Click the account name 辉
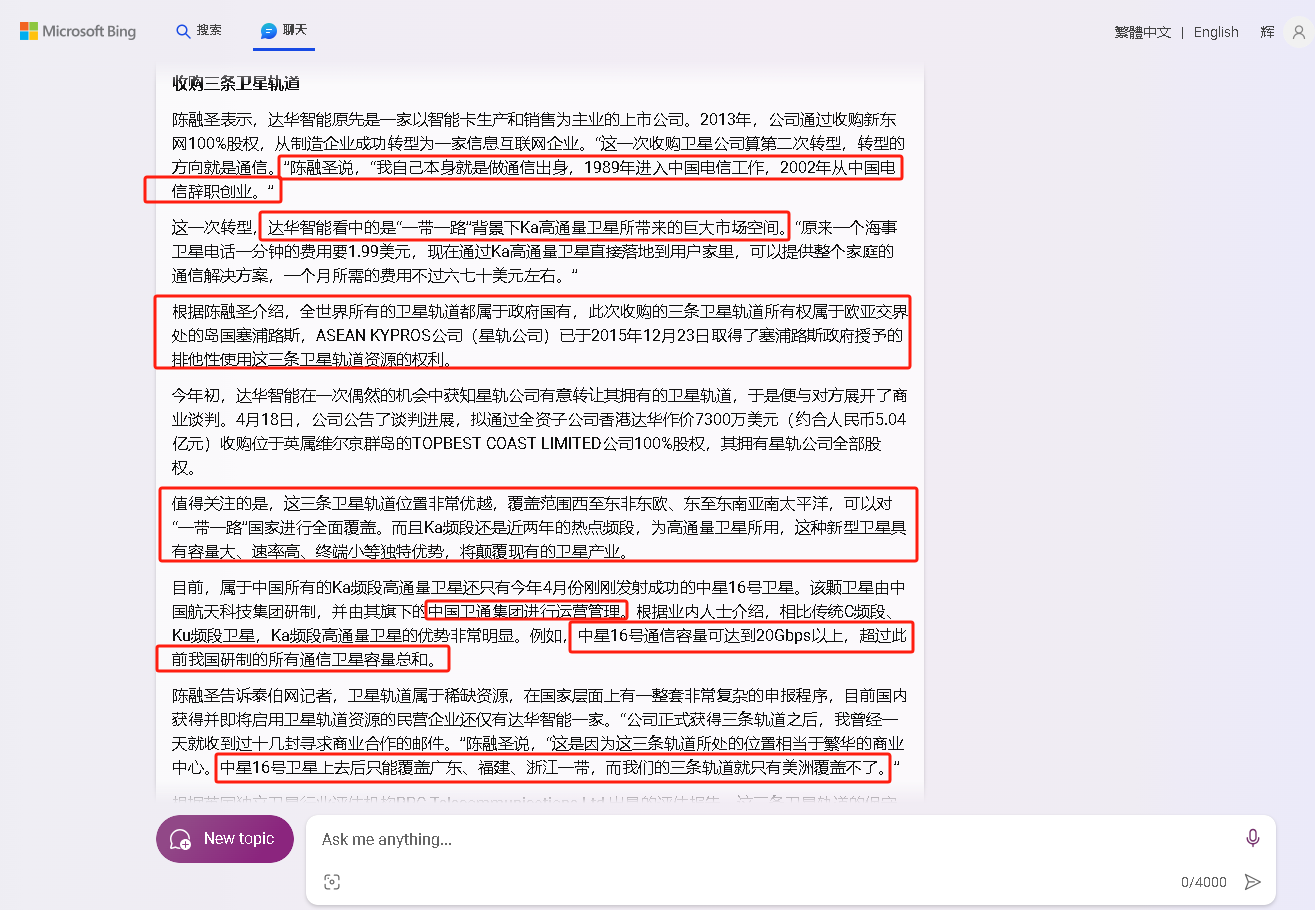This screenshot has height=910, width=1315. (1267, 32)
